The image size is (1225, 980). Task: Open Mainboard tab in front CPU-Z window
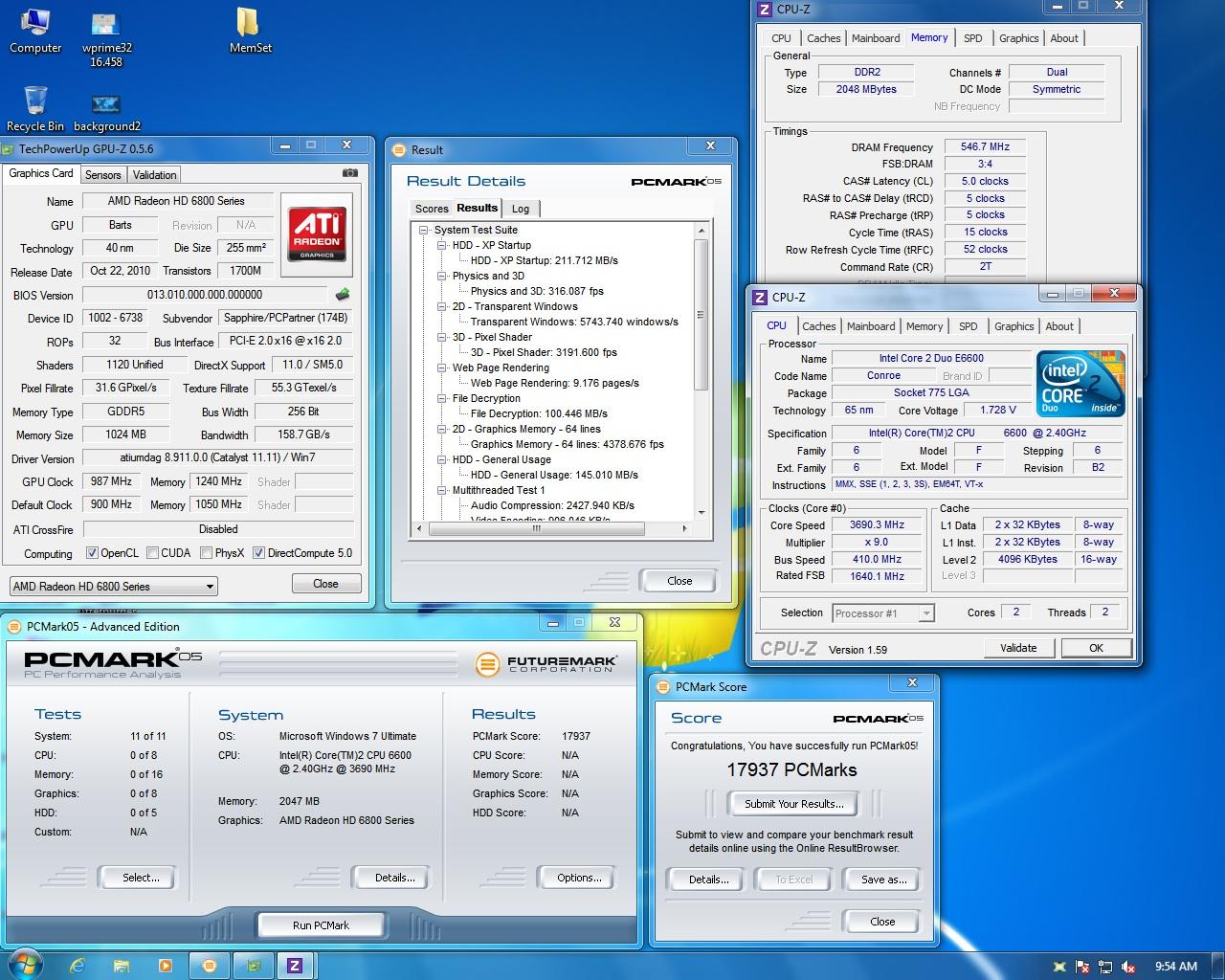[x=871, y=326]
